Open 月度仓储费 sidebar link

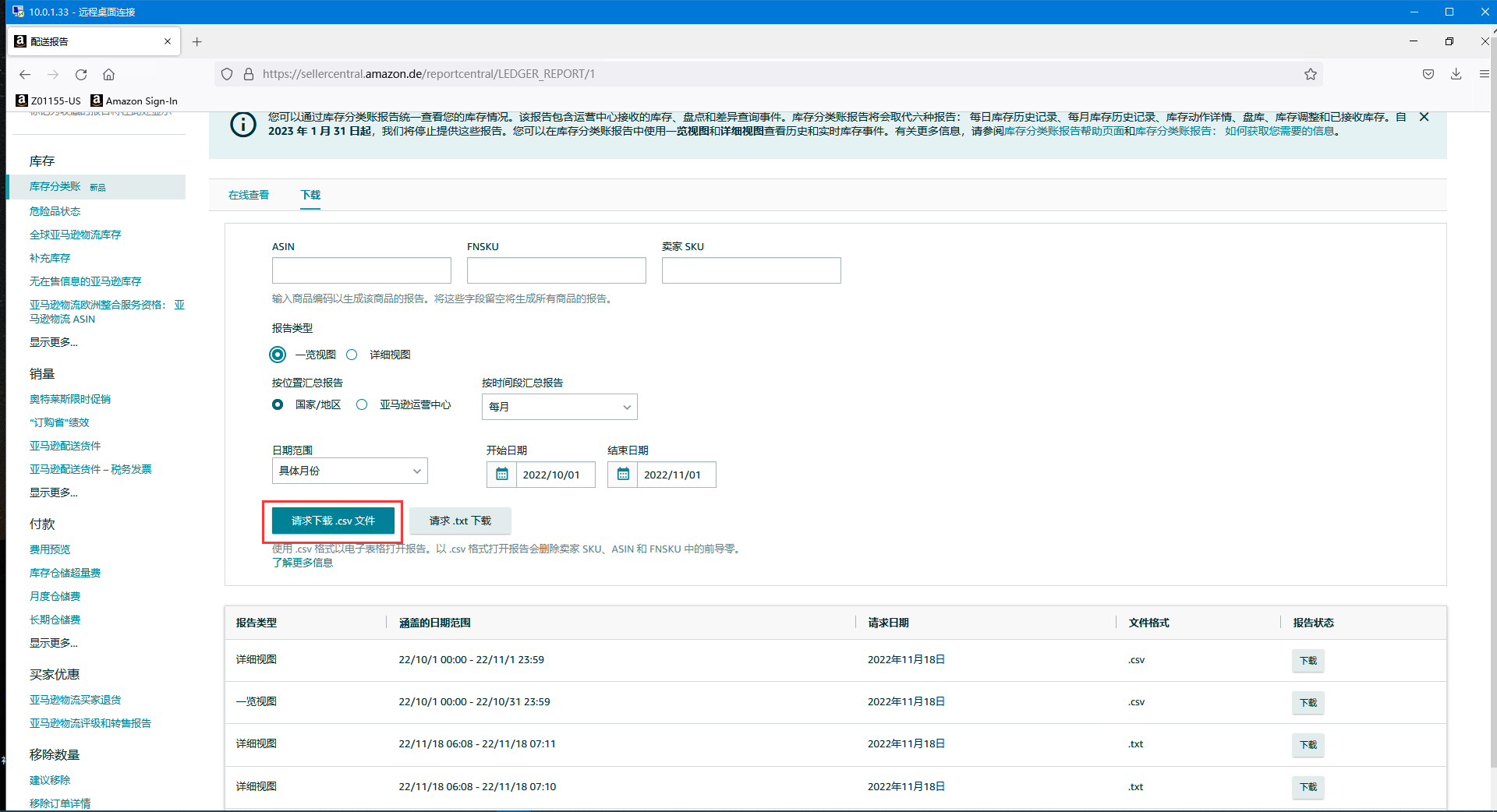(55, 596)
